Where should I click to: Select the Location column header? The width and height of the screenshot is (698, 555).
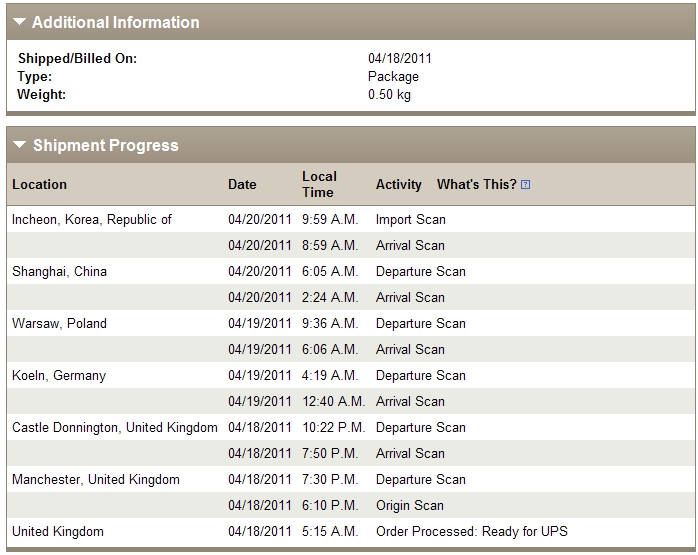click(39, 184)
